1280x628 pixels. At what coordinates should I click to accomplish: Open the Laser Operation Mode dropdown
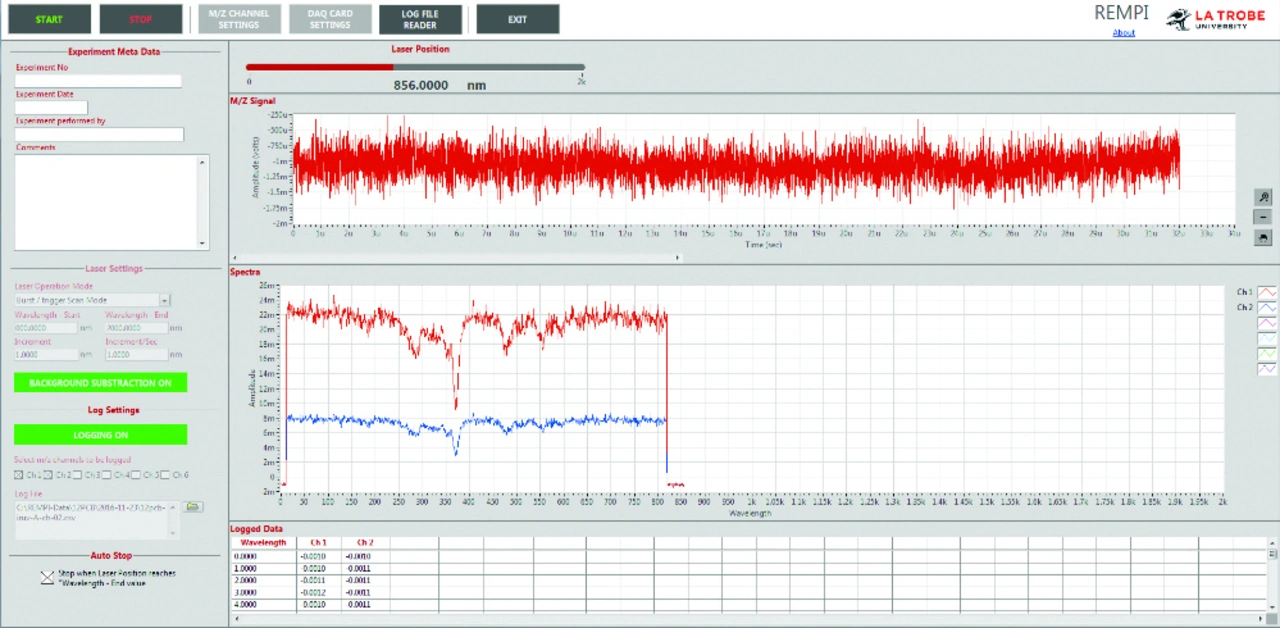point(165,300)
